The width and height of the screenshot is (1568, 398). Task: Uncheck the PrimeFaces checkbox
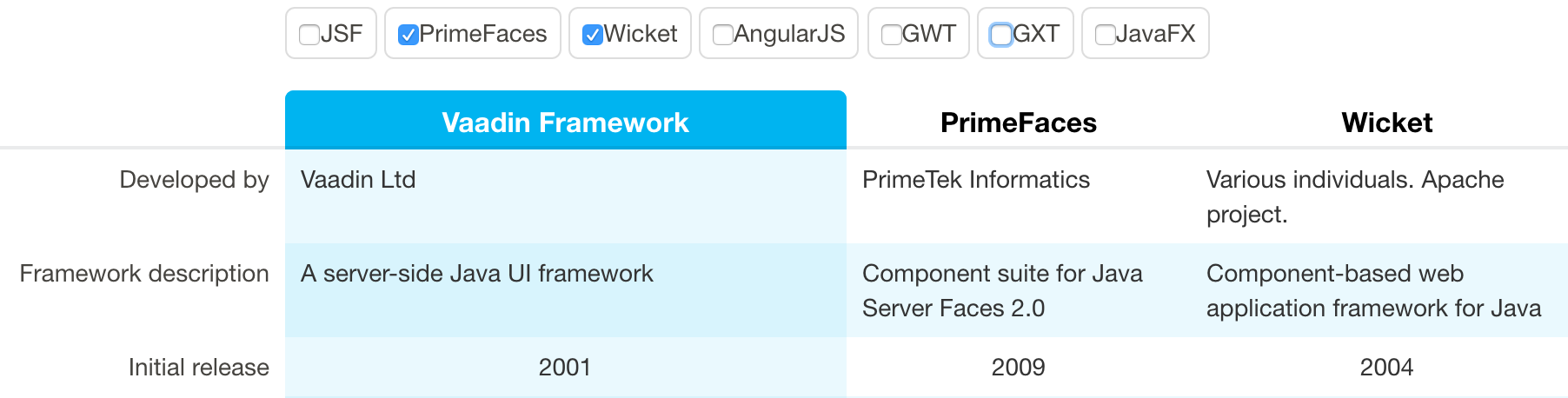[409, 35]
